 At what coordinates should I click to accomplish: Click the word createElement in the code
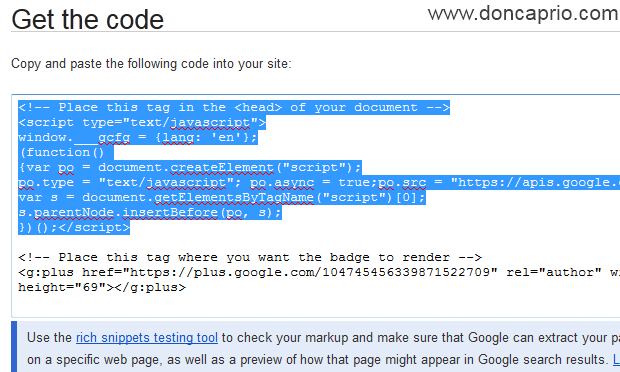click(x=222, y=168)
